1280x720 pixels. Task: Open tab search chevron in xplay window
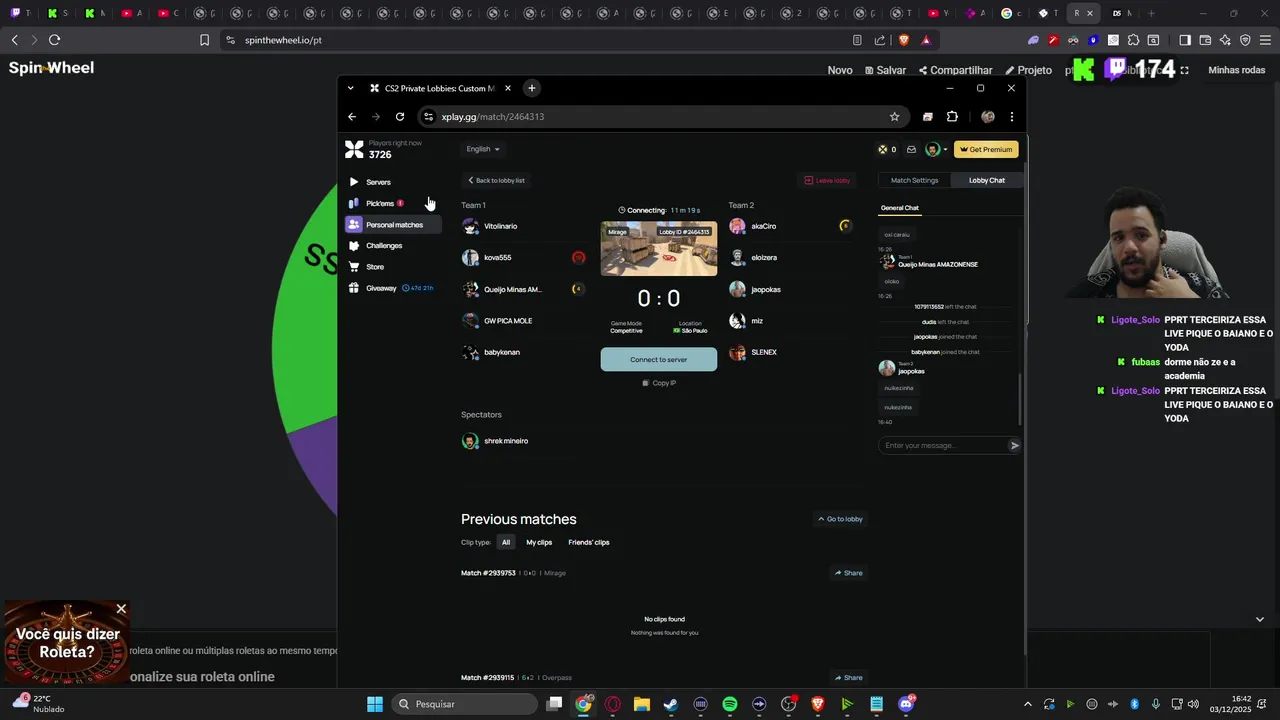tap(350, 88)
